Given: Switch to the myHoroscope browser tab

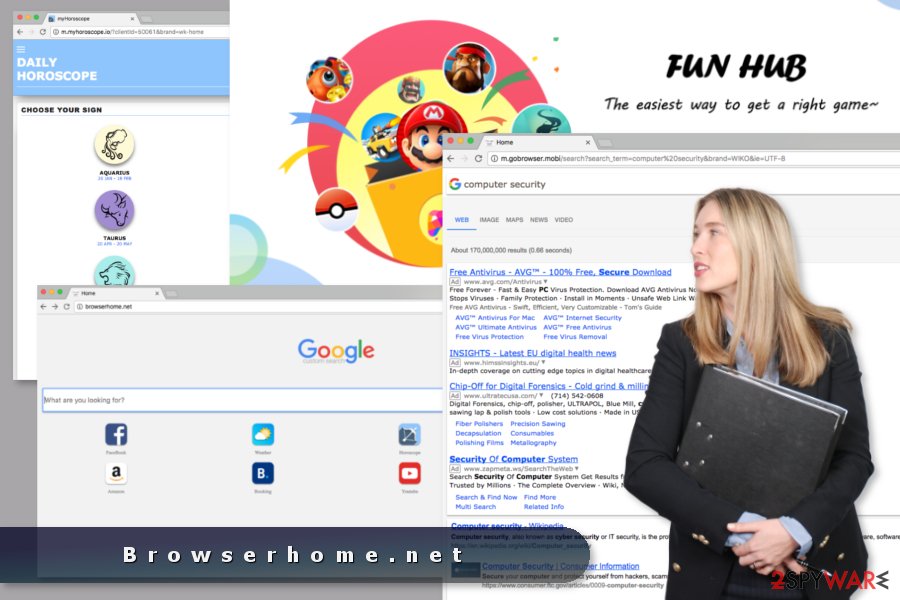Looking at the screenshot, I should 92,18.
